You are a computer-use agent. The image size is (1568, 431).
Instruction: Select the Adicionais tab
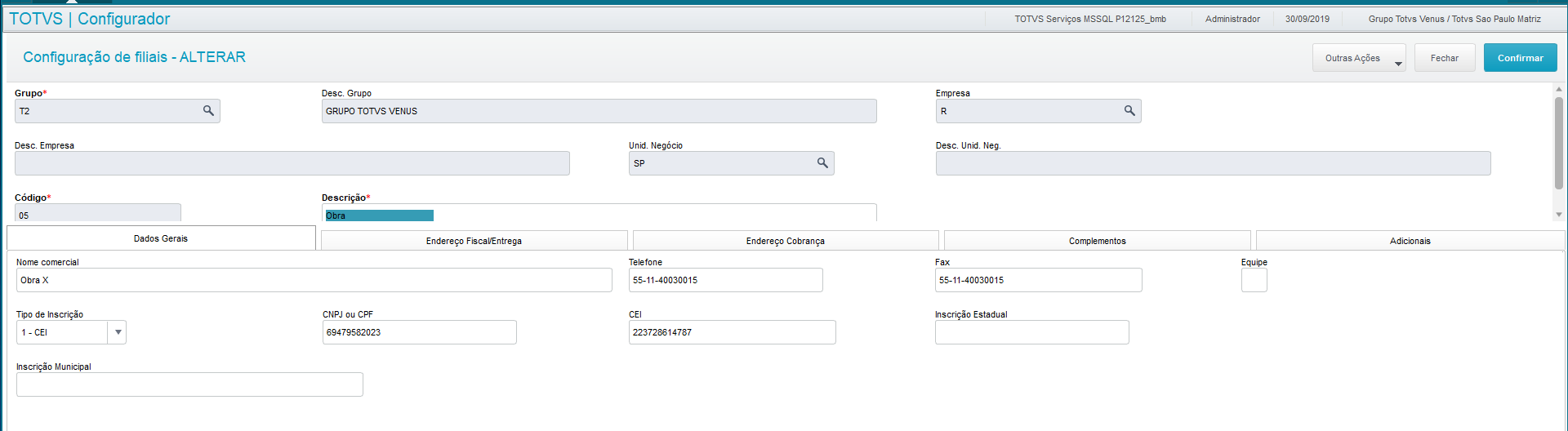pos(1410,241)
